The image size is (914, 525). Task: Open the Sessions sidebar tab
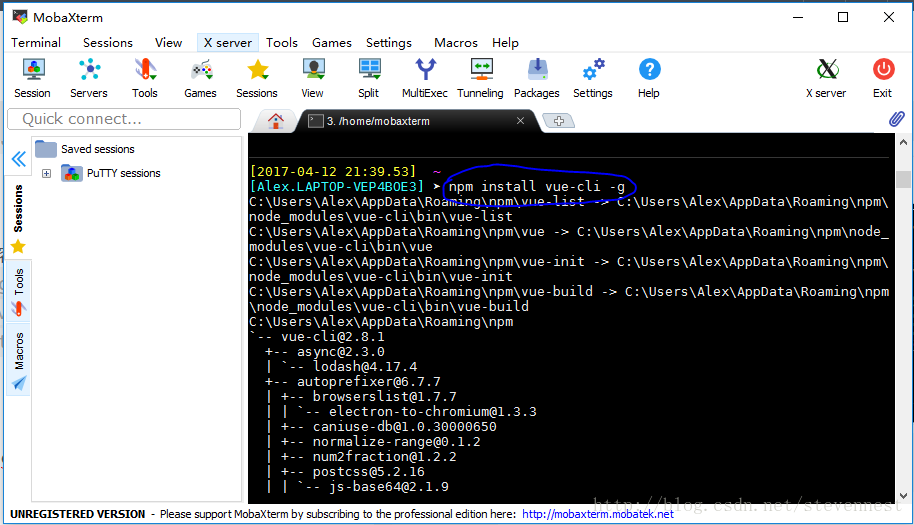19,219
